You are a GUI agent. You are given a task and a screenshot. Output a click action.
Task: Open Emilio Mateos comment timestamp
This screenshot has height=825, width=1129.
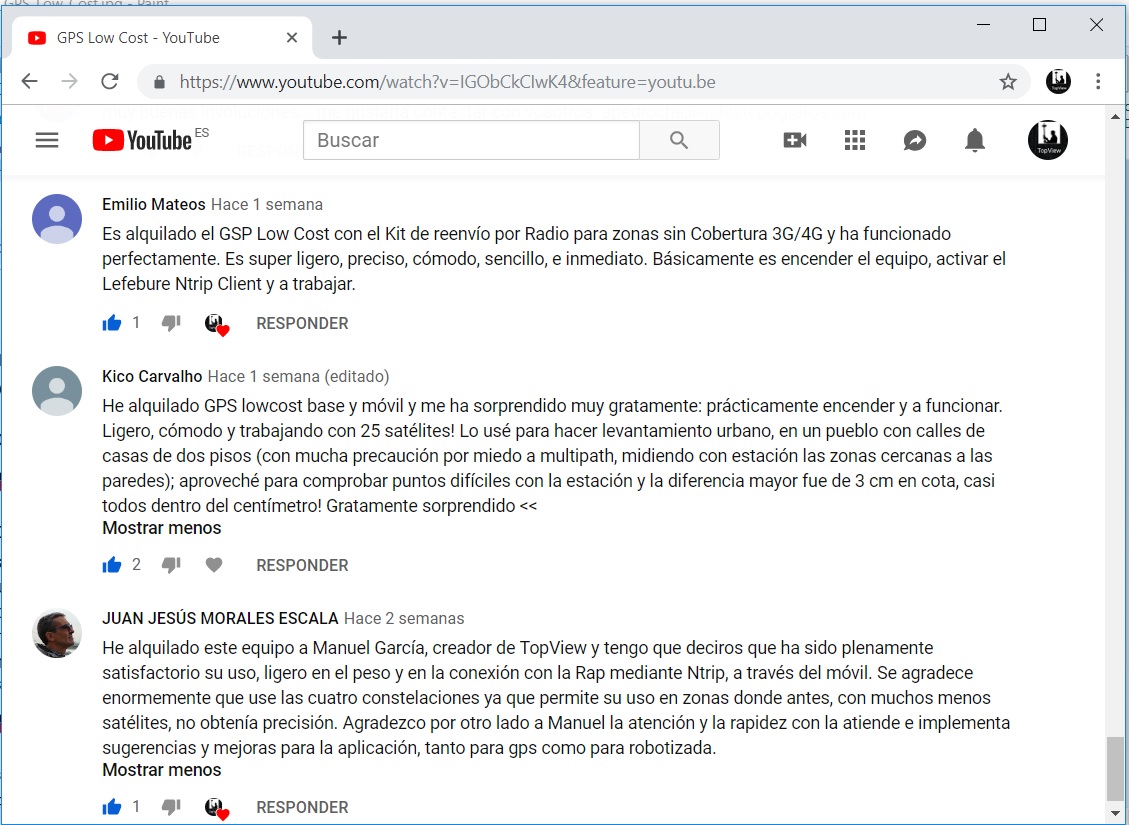(267, 204)
